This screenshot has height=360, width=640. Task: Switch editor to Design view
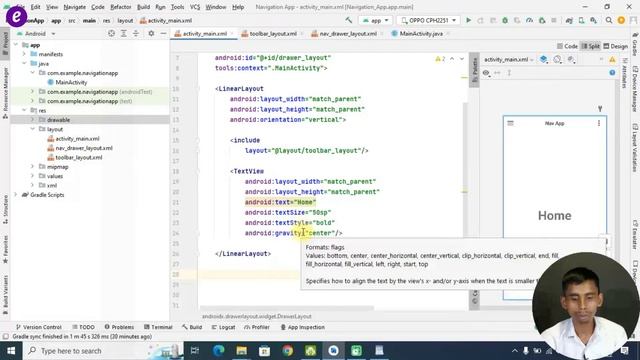[x=616, y=46]
